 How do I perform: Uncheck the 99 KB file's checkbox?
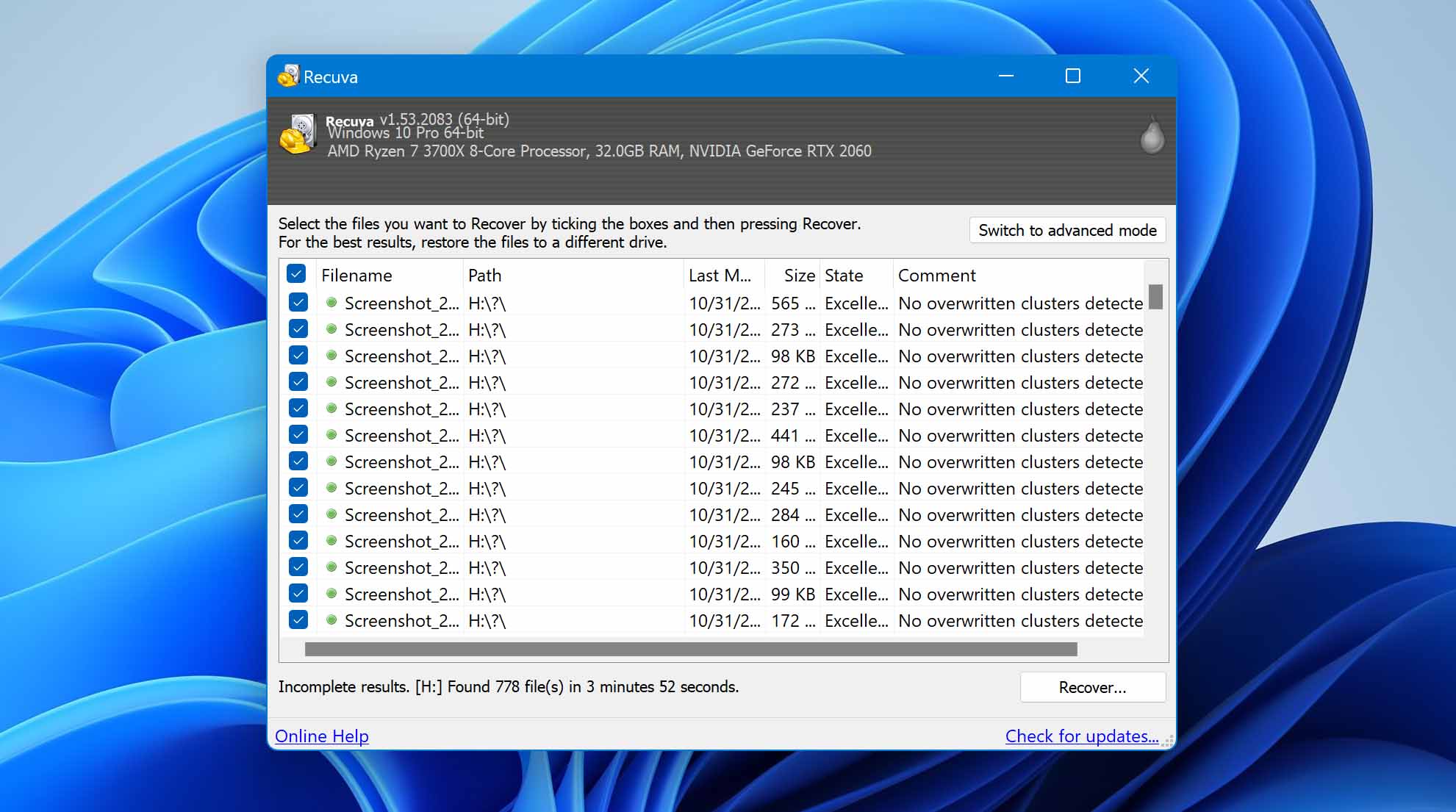(x=298, y=593)
